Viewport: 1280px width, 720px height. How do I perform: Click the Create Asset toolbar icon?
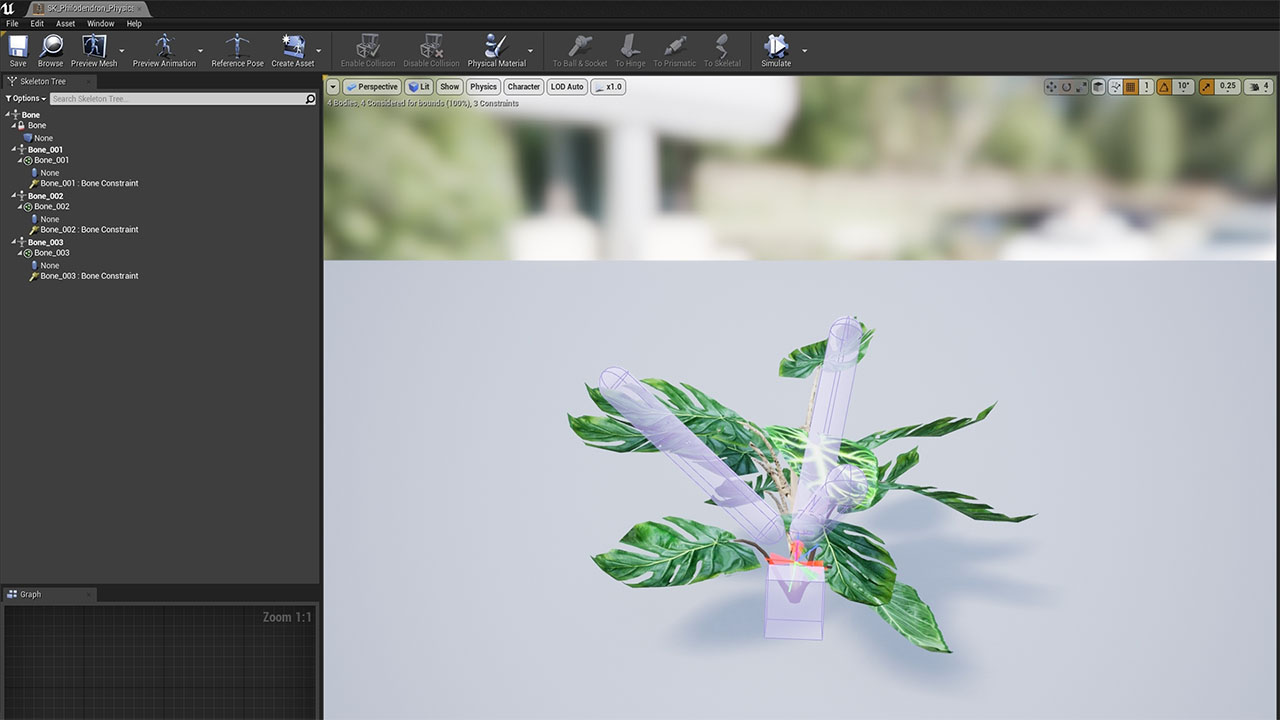click(293, 50)
